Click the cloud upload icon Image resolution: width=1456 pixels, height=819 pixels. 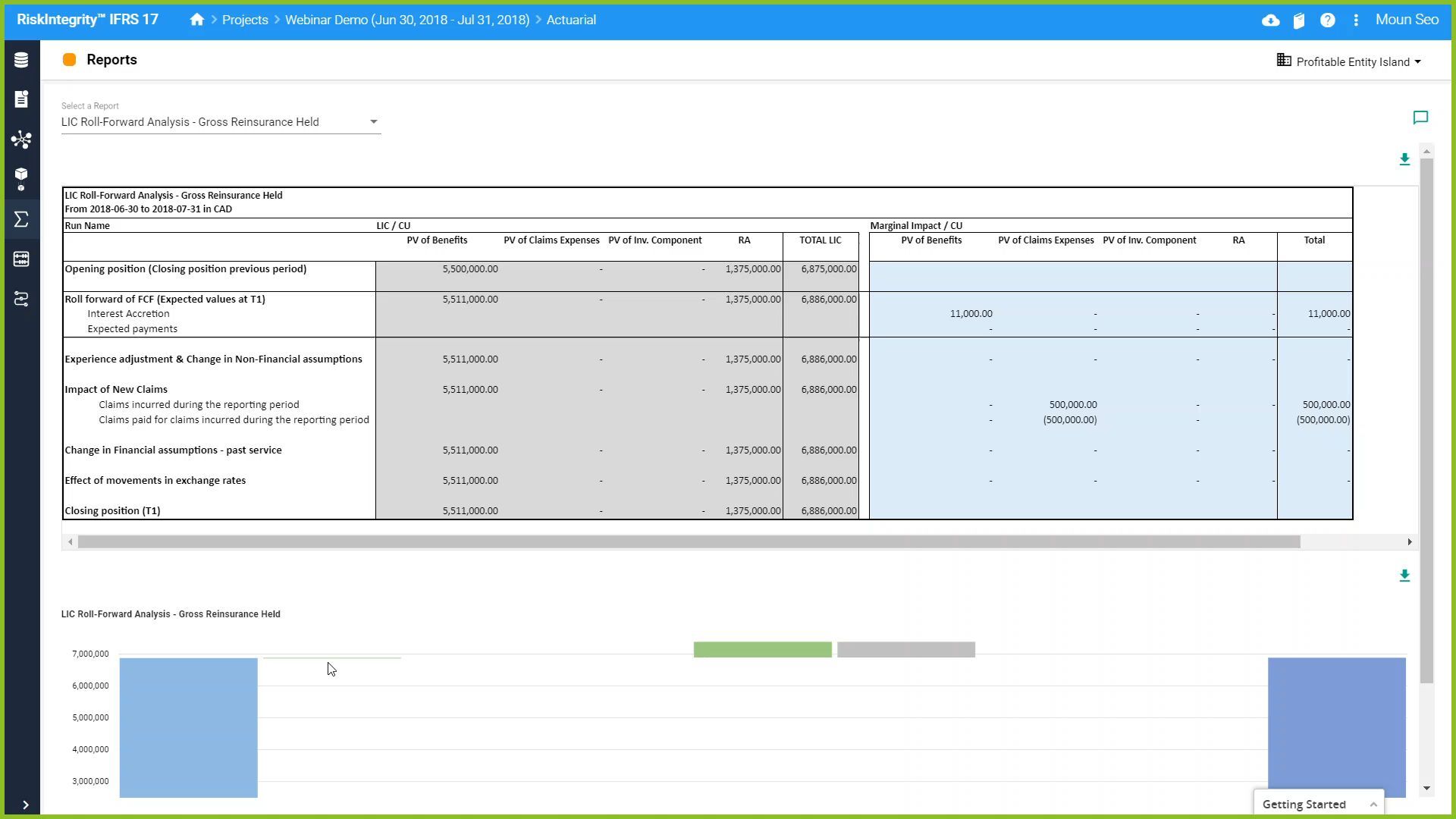click(x=1270, y=20)
